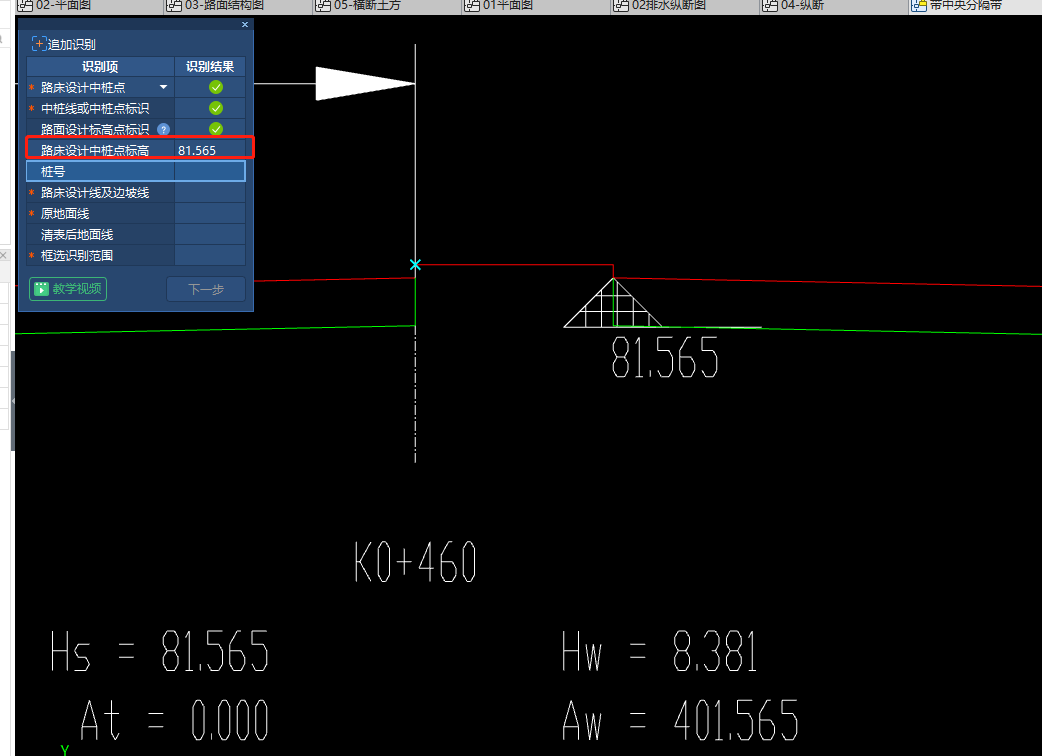Image resolution: width=1042 pixels, height=756 pixels.
Task: Click the 81.565 value in 路床设计中桩点标高 row
Action: (x=197, y=151)
